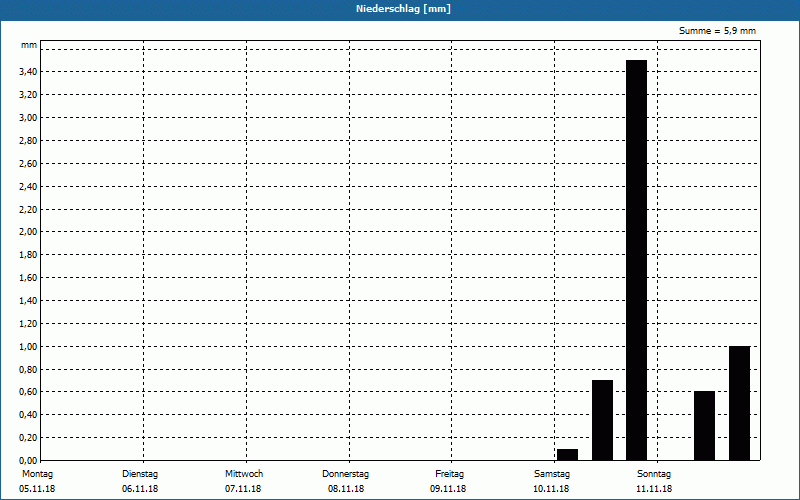This screenshot has width=800, height=500.
Task: Click the 1,00 y-axis value
Action: coord(28,347)
